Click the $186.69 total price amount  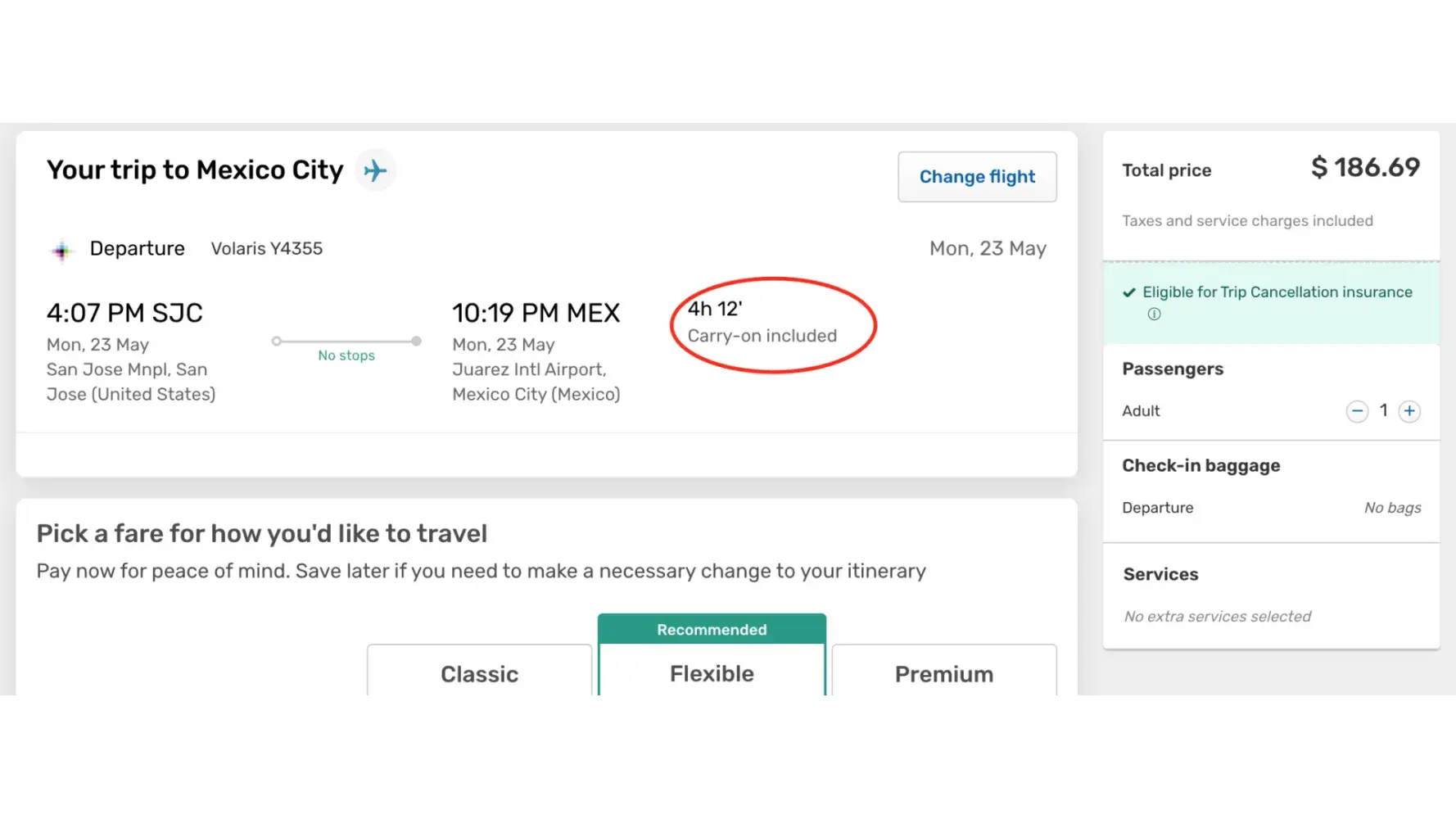click(x=1365, y=168)
